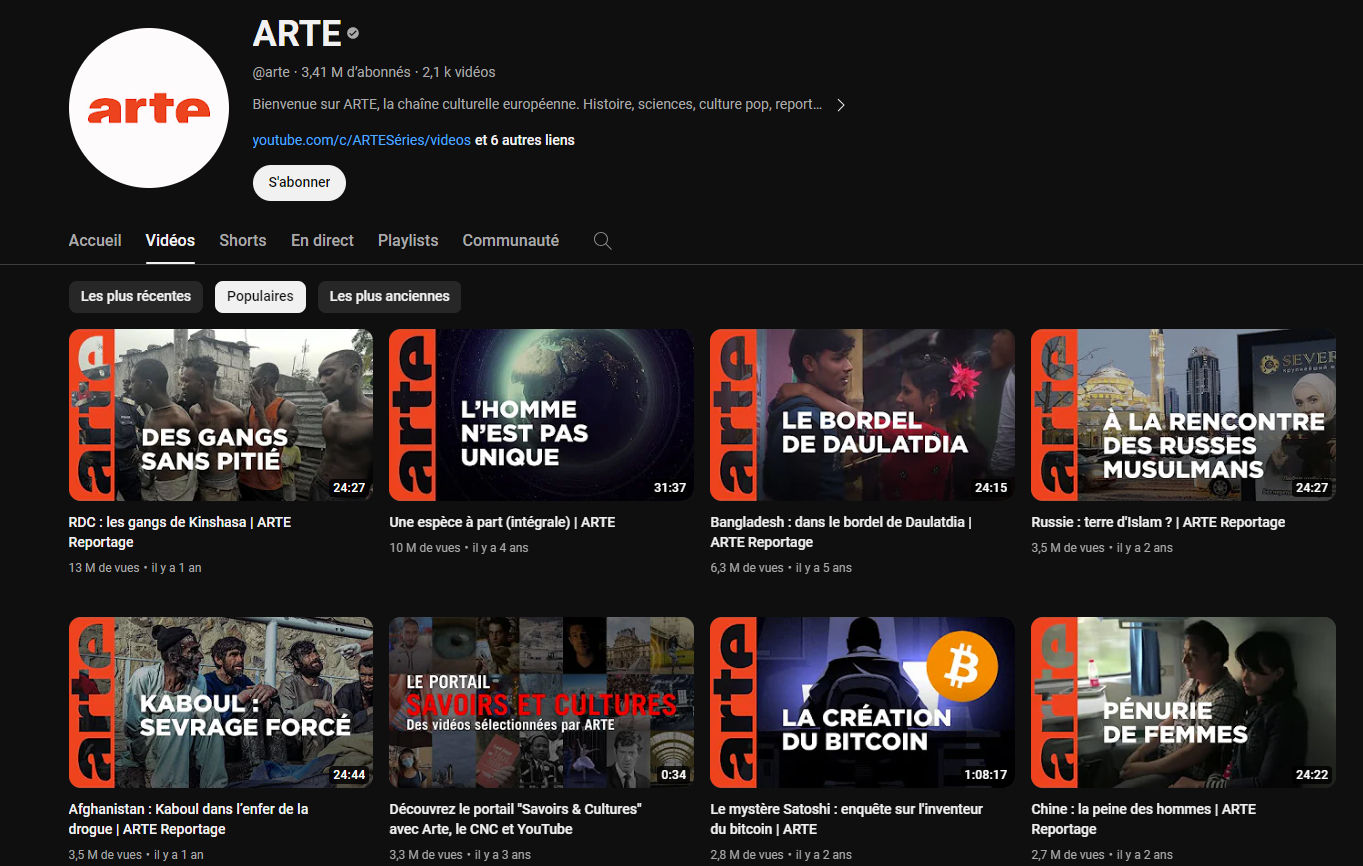Screen dimensions: 1363x866
Task: Open 'L'homme n'est pas unique' thumbnail
Action: point(541,415)
